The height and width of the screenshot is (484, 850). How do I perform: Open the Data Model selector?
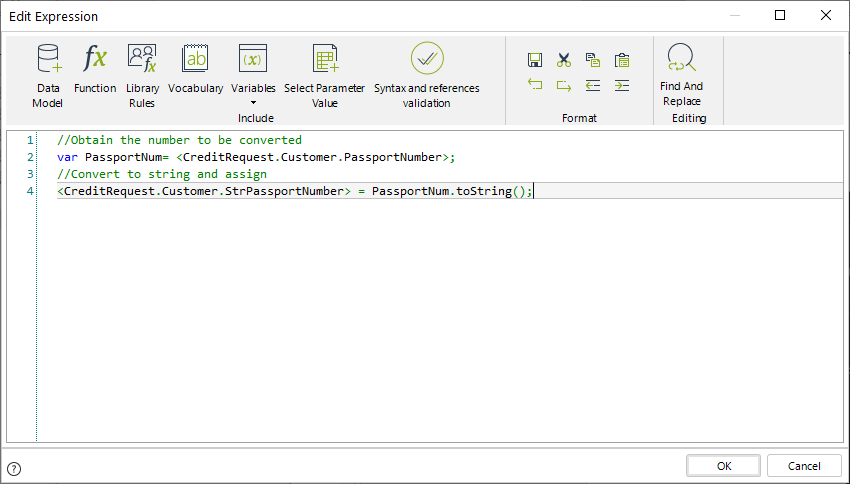[48, 76]
